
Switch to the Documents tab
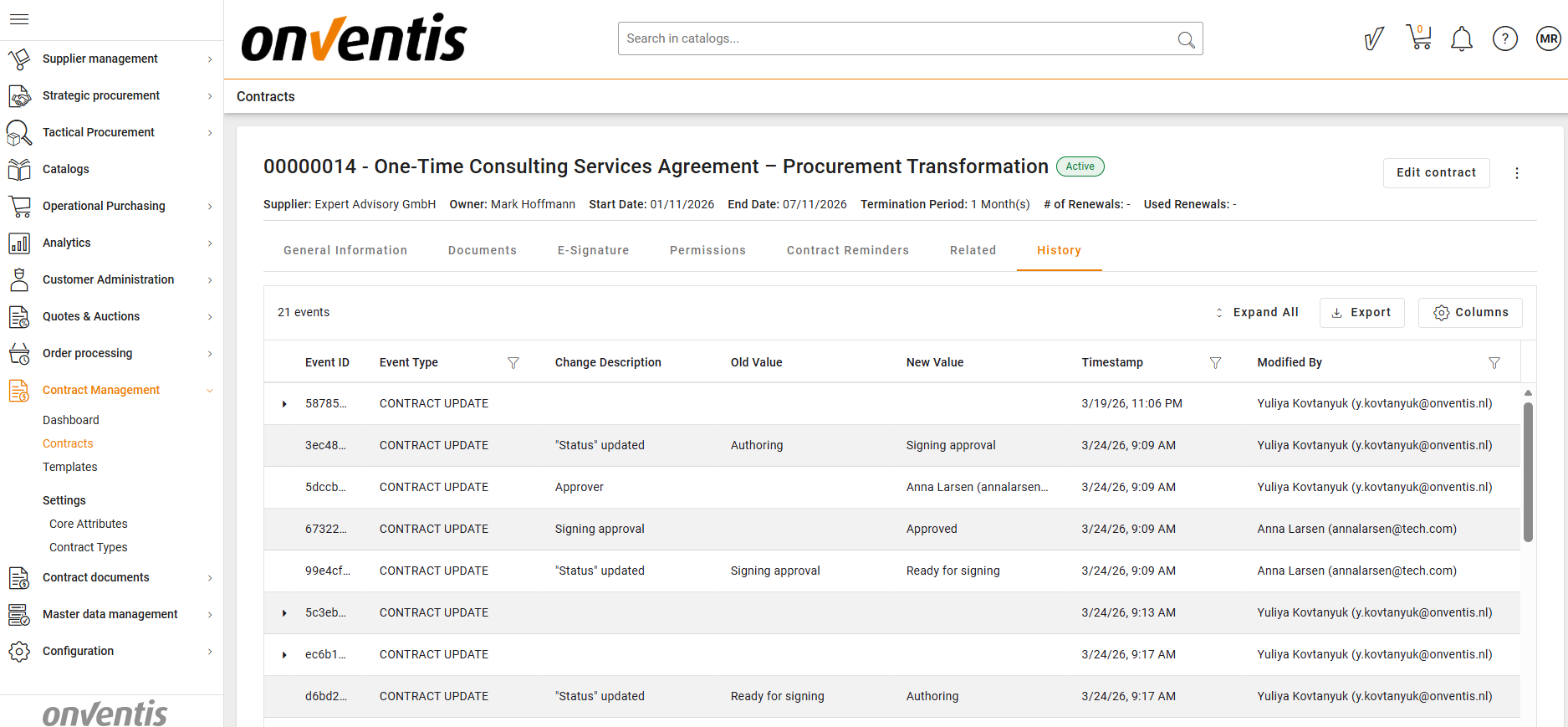[x=482, y=250]
